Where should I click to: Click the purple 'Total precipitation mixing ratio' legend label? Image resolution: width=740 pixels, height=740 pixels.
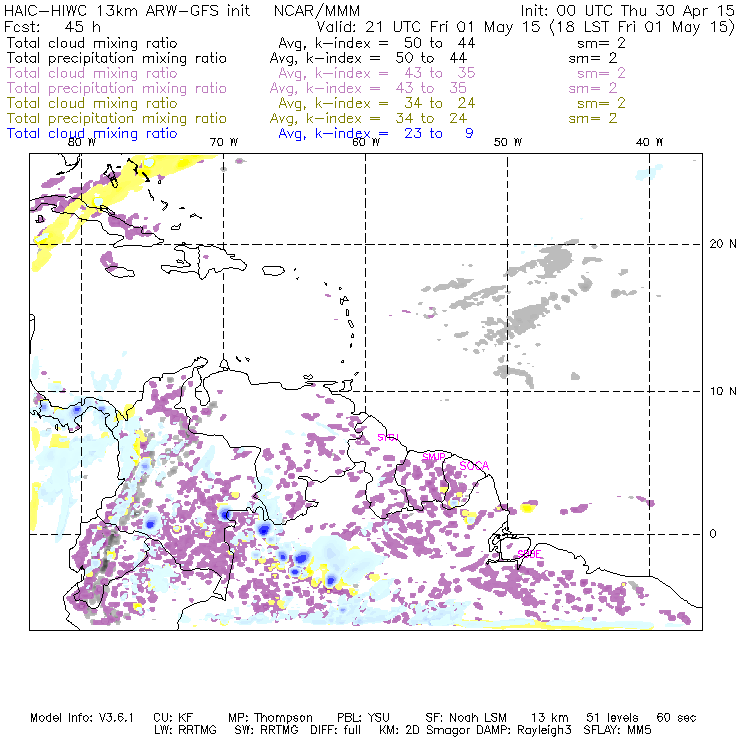[x=117, y=88]
